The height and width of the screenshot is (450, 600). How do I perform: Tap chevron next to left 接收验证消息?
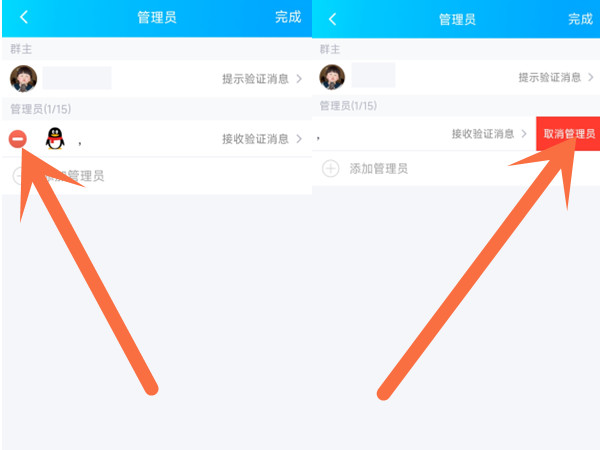click(299, 139)
